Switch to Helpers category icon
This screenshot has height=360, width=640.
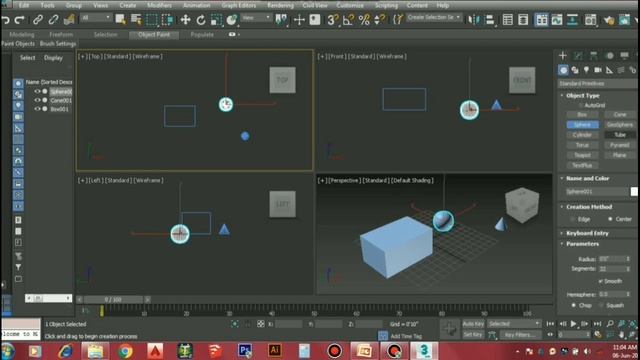609,70
